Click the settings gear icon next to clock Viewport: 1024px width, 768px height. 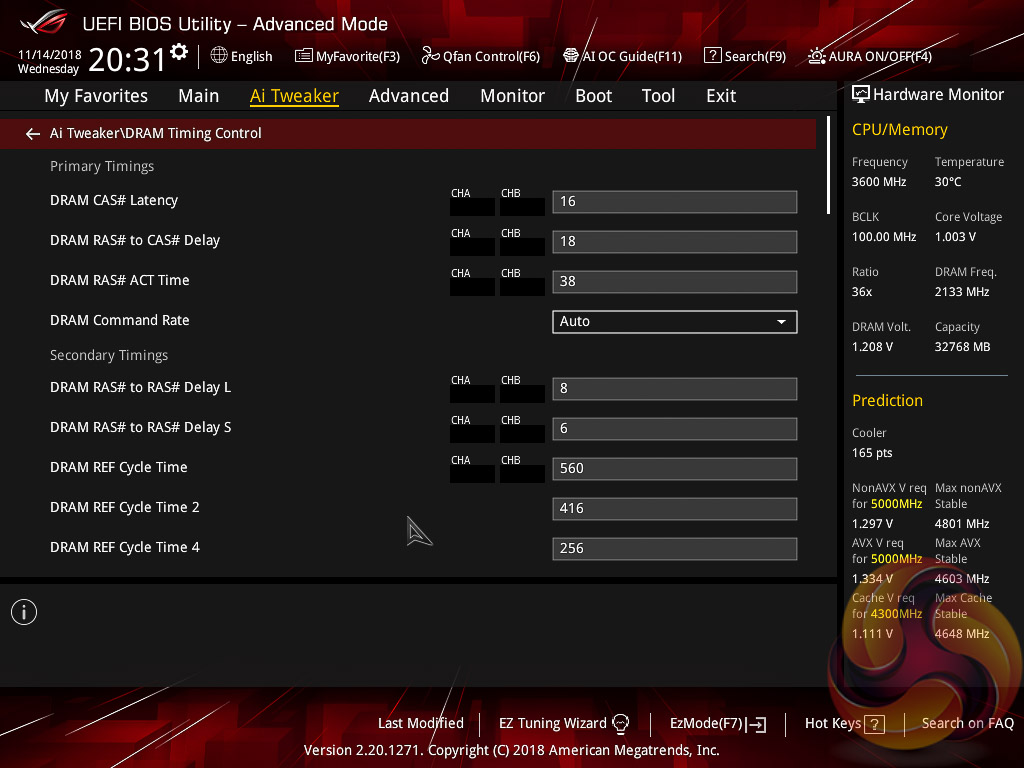pyautogui.click(x=179, y=52)
